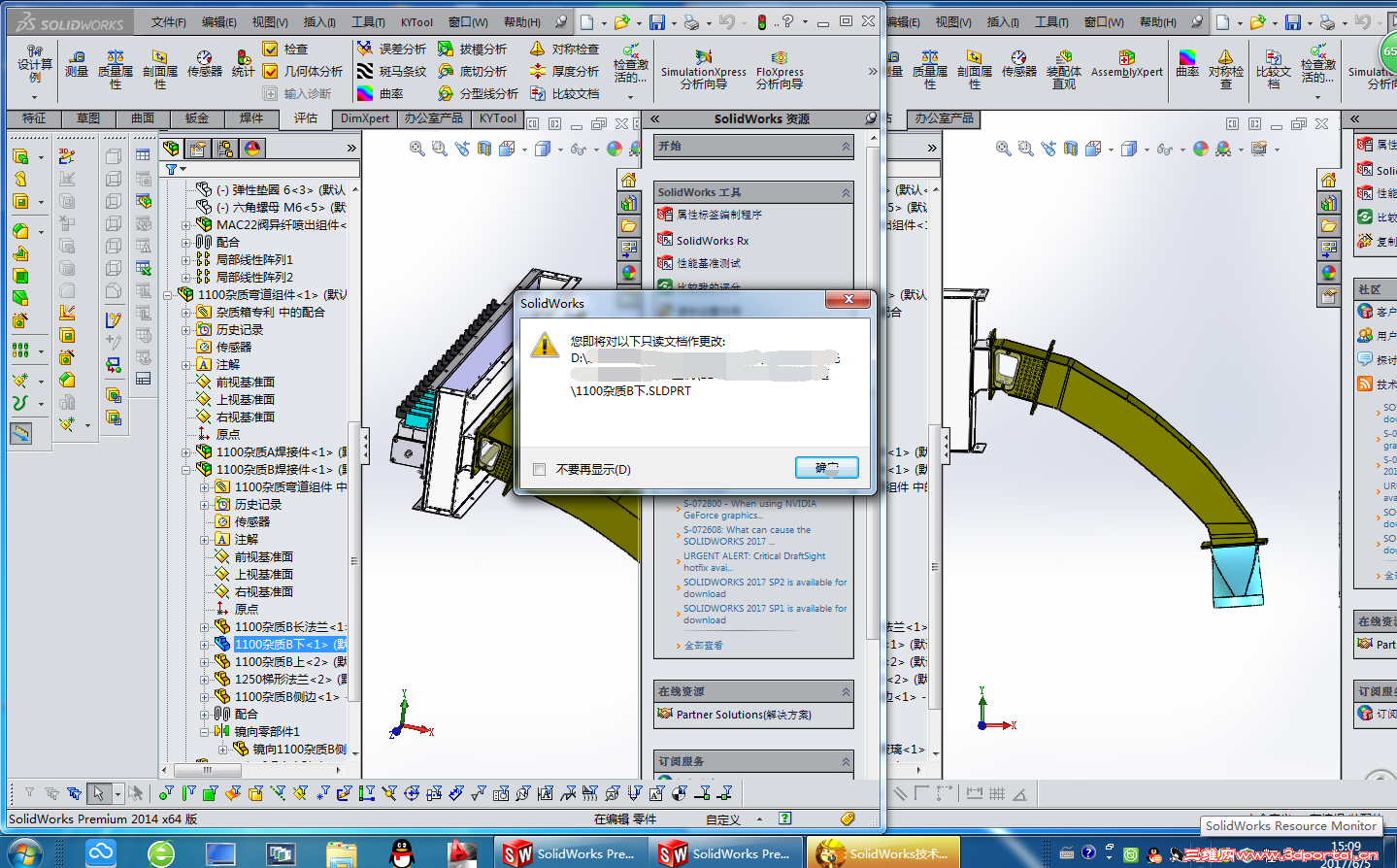
Task: Select 前视基准面 under 1100杂质弯道组件
Action: pyautogui.click(x=246, y=382)
